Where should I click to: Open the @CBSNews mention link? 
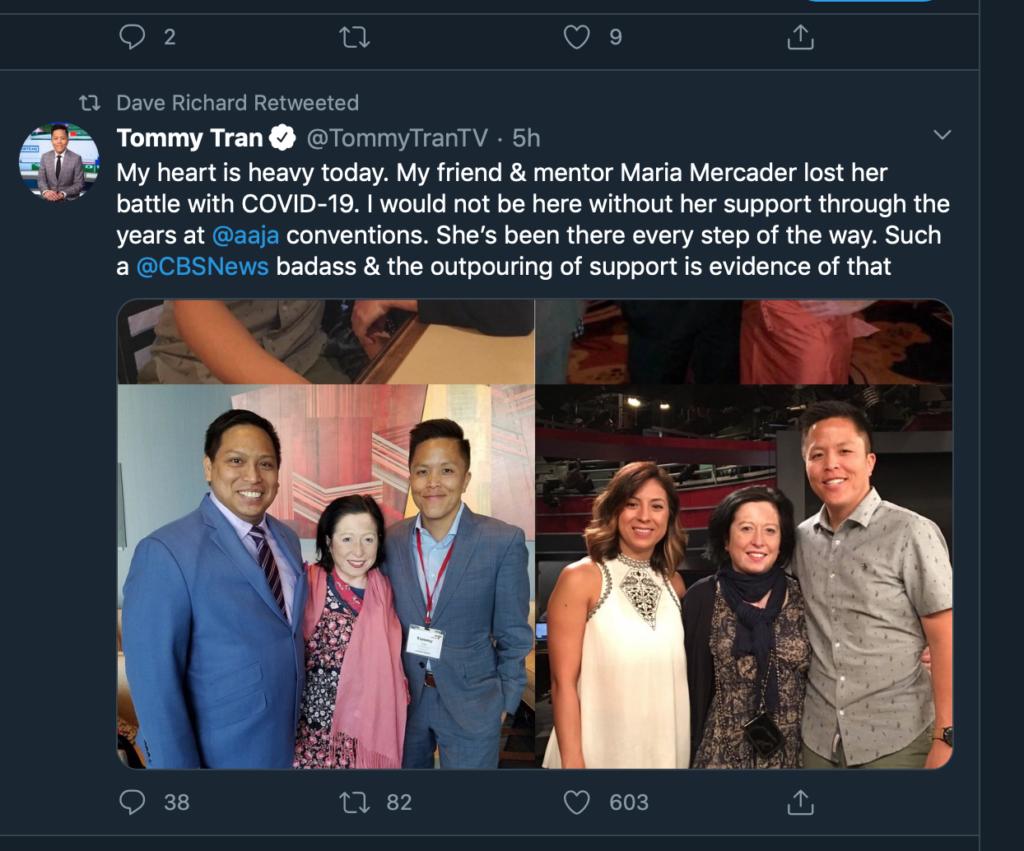click(x=202, y=268)
